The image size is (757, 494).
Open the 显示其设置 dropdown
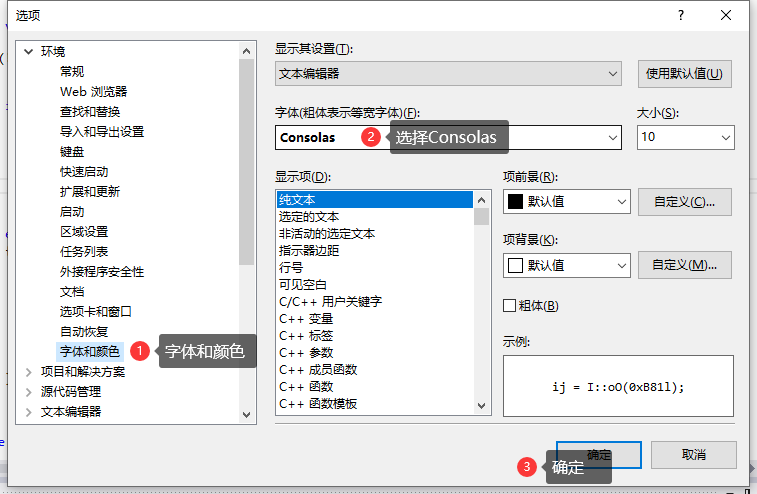pyautogui.click(x=448, y=73)
